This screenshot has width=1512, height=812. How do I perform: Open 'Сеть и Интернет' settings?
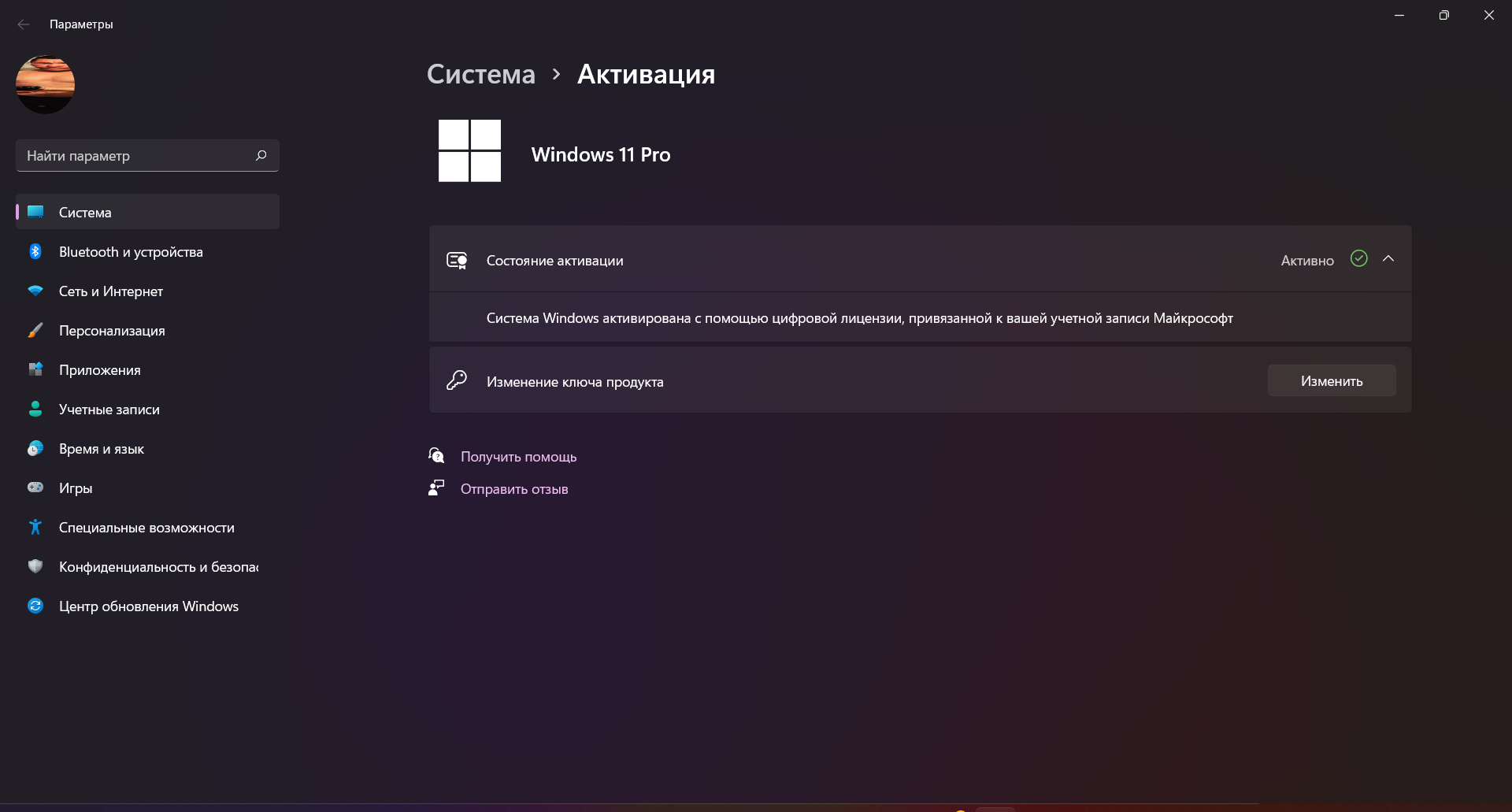click(x=147, y=291)
